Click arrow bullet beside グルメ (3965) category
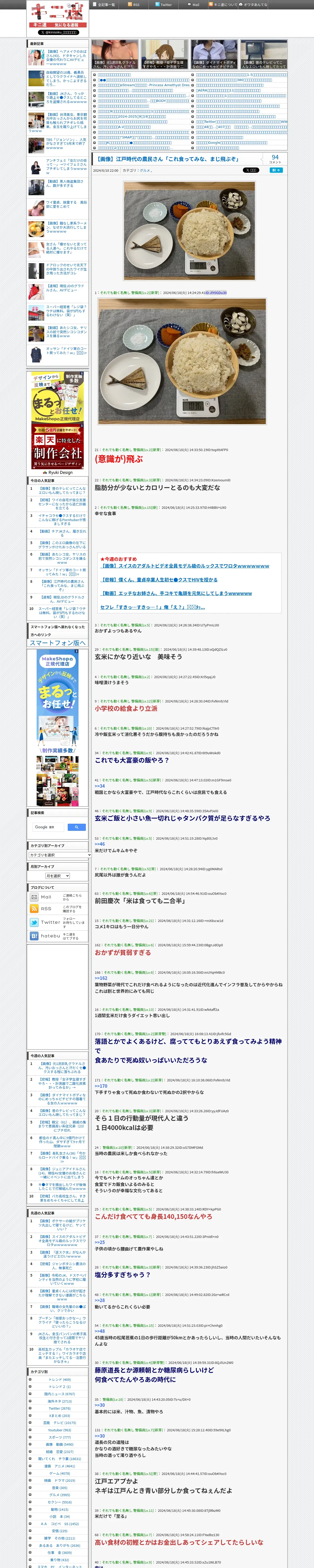Screen dimensions: 314x1568 [30, 1495]
